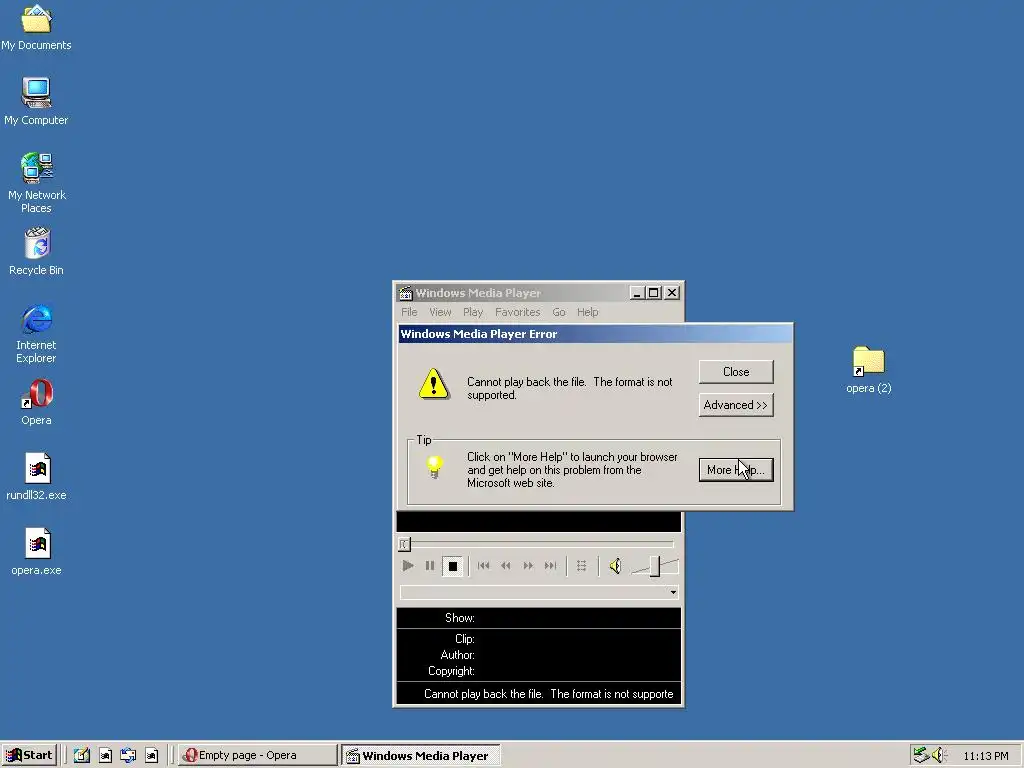Click the first quick launch icon beside Start
Viewport: 1024px width, 768px height.
[x=82, y=756]
